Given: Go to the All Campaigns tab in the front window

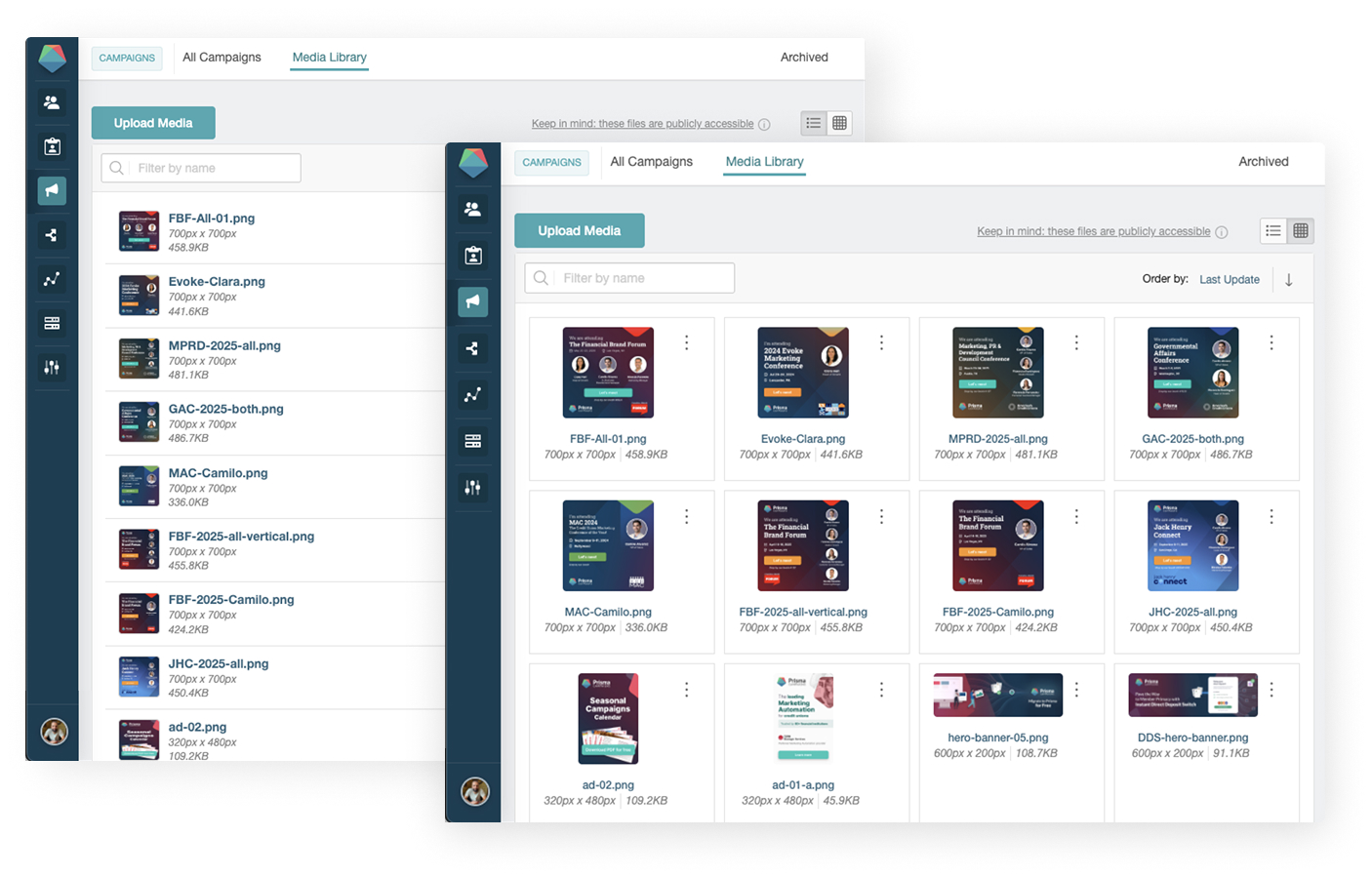Looking at the screenshot, I should 651,162.
